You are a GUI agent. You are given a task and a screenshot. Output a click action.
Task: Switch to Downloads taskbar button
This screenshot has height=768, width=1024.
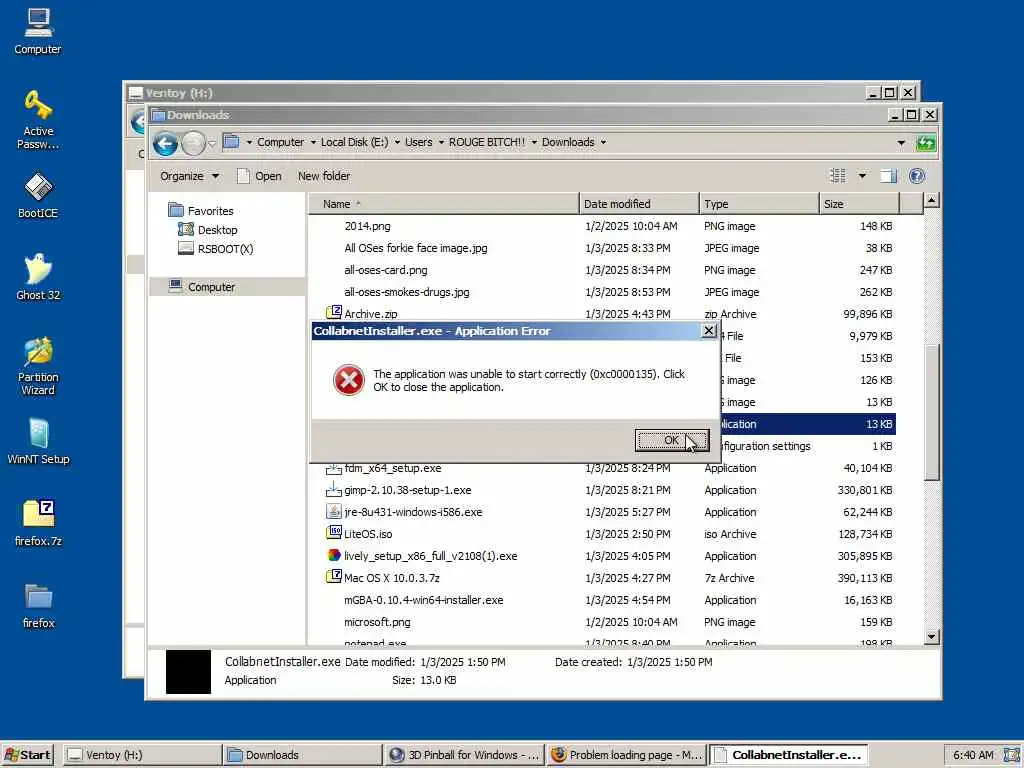(x=302, y=755)
